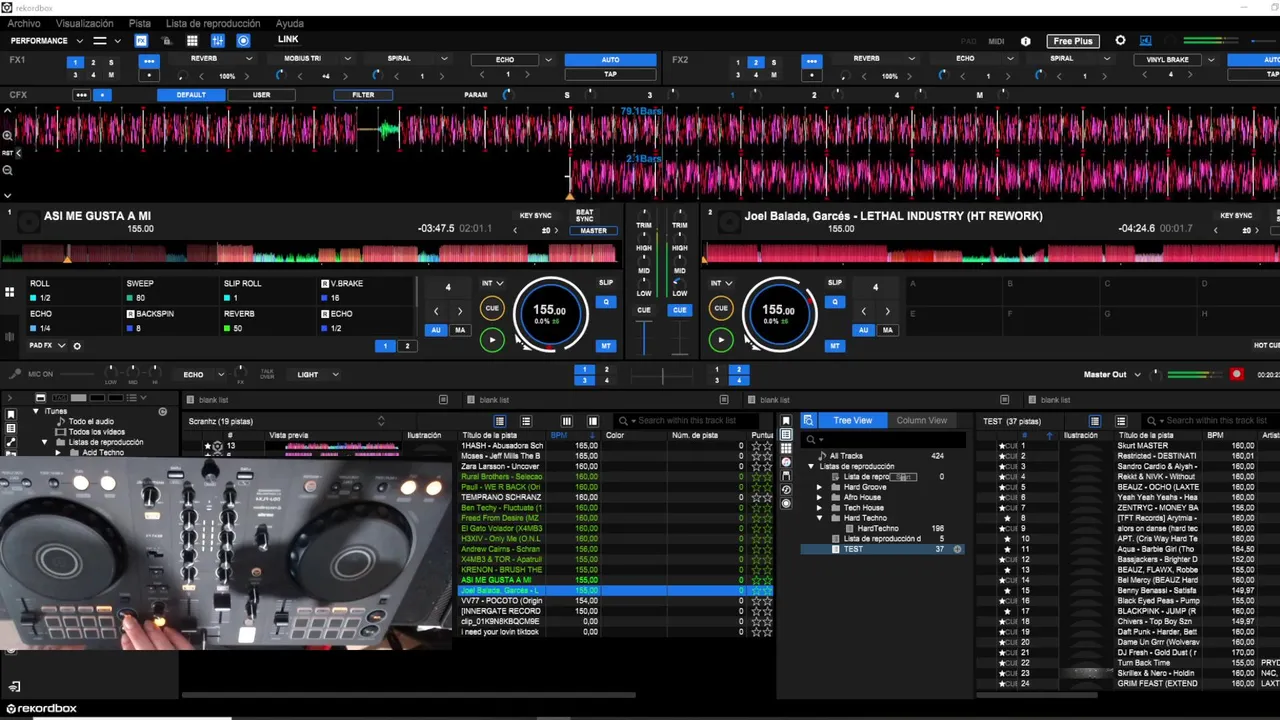Select CFX DEFAULT bank
The image size is (1280, 720).
191,95
